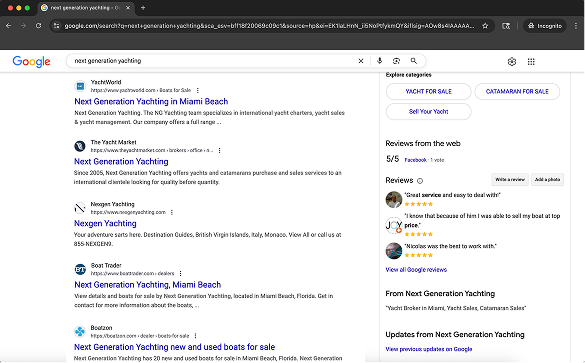Open the 'Nexgen Yachting' result link
This screenshot has width=585, height=363.
(x=105, y=223)
